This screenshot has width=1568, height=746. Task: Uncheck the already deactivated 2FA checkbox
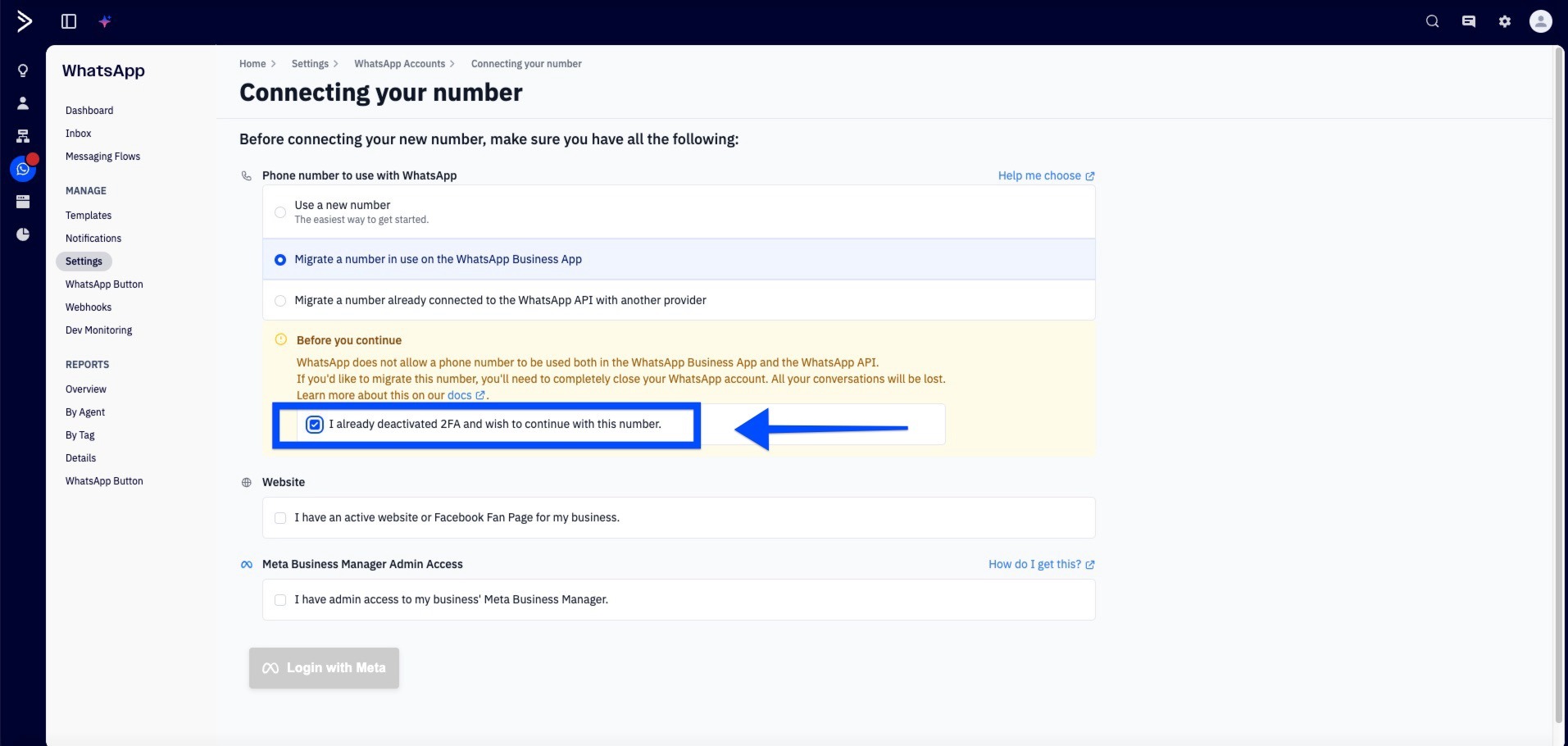coord(315,425)
